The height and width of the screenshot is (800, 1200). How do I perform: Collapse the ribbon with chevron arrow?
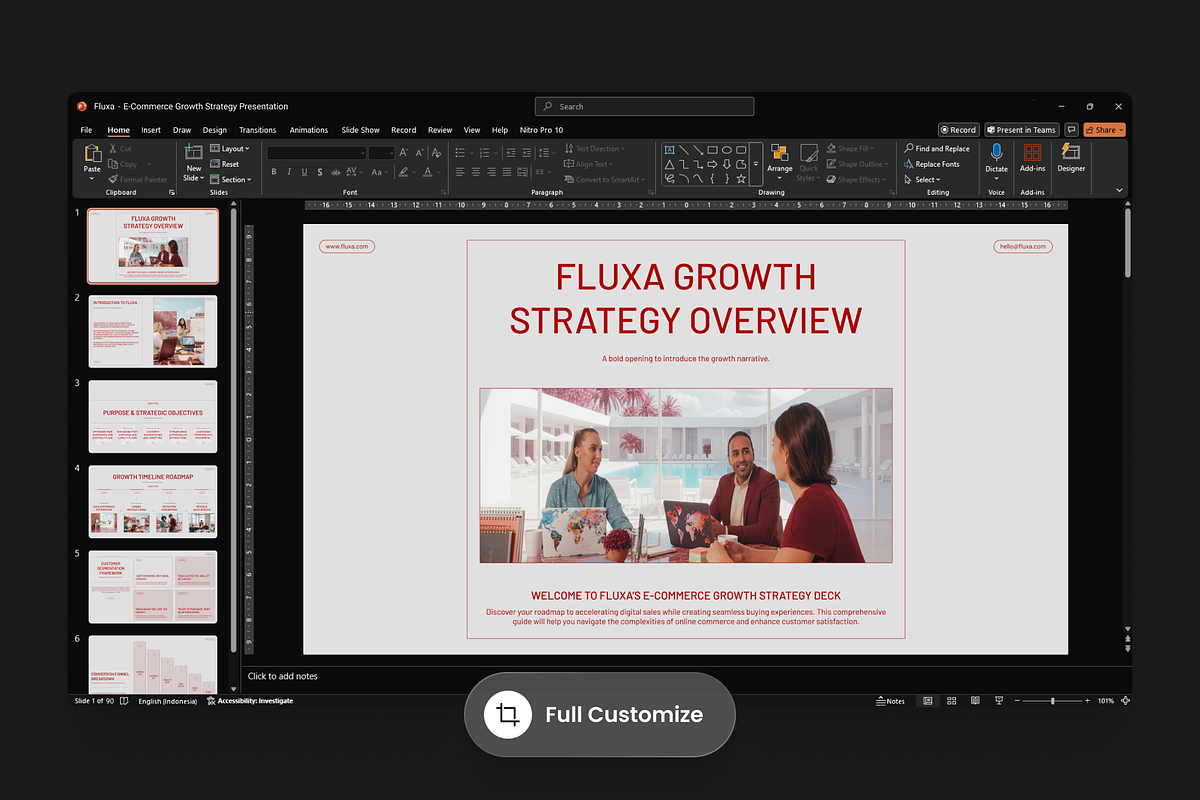point(1119,189)
